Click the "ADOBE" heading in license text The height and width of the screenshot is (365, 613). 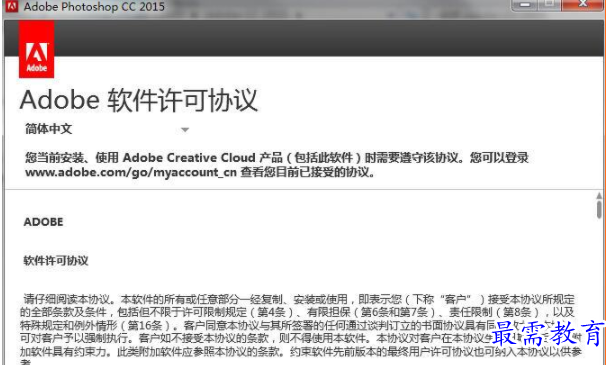click(43, 222)
